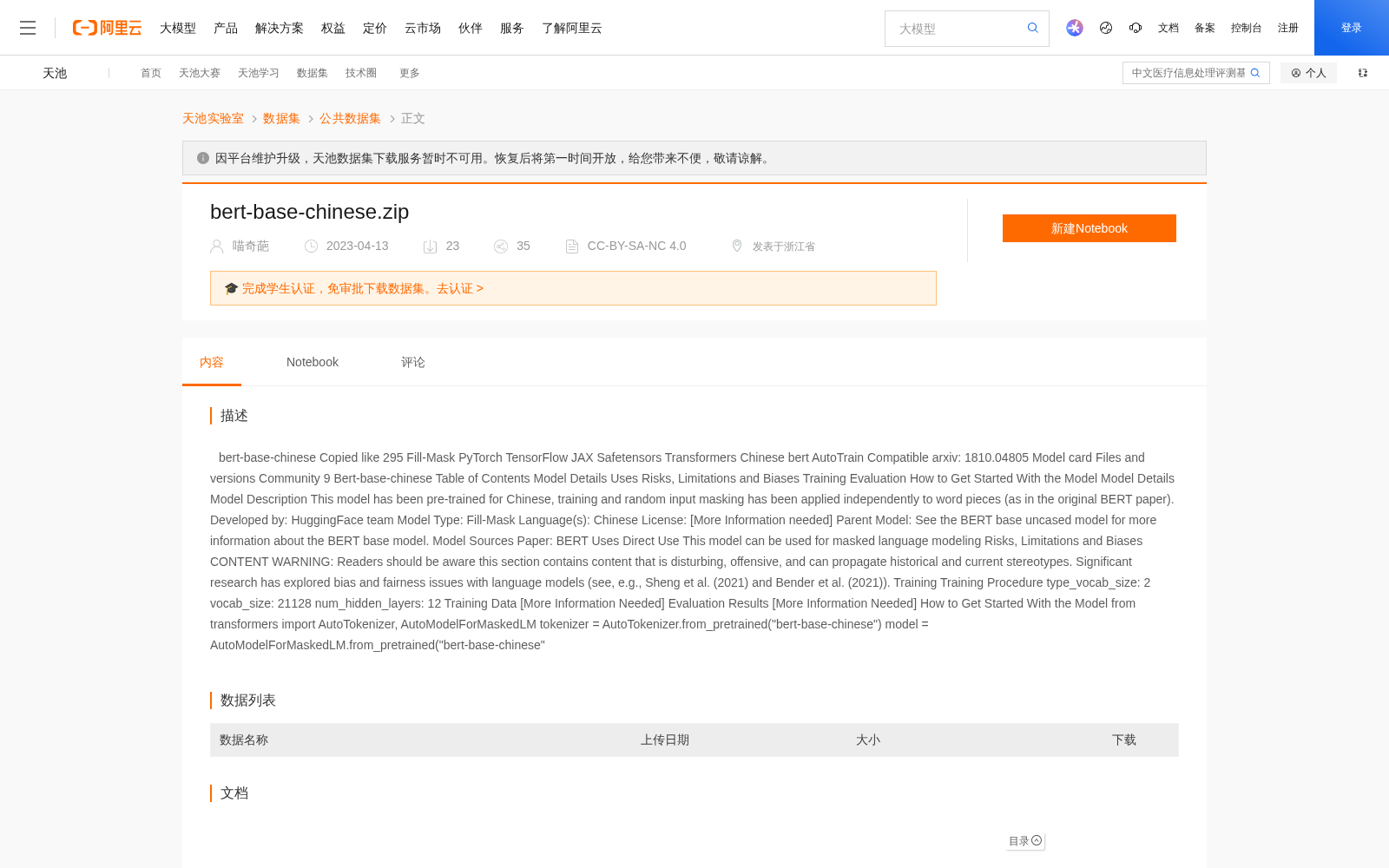Click 数据集 breadcrumb
This screenshot has height=868, width=1389.
(x=281, y=118)
